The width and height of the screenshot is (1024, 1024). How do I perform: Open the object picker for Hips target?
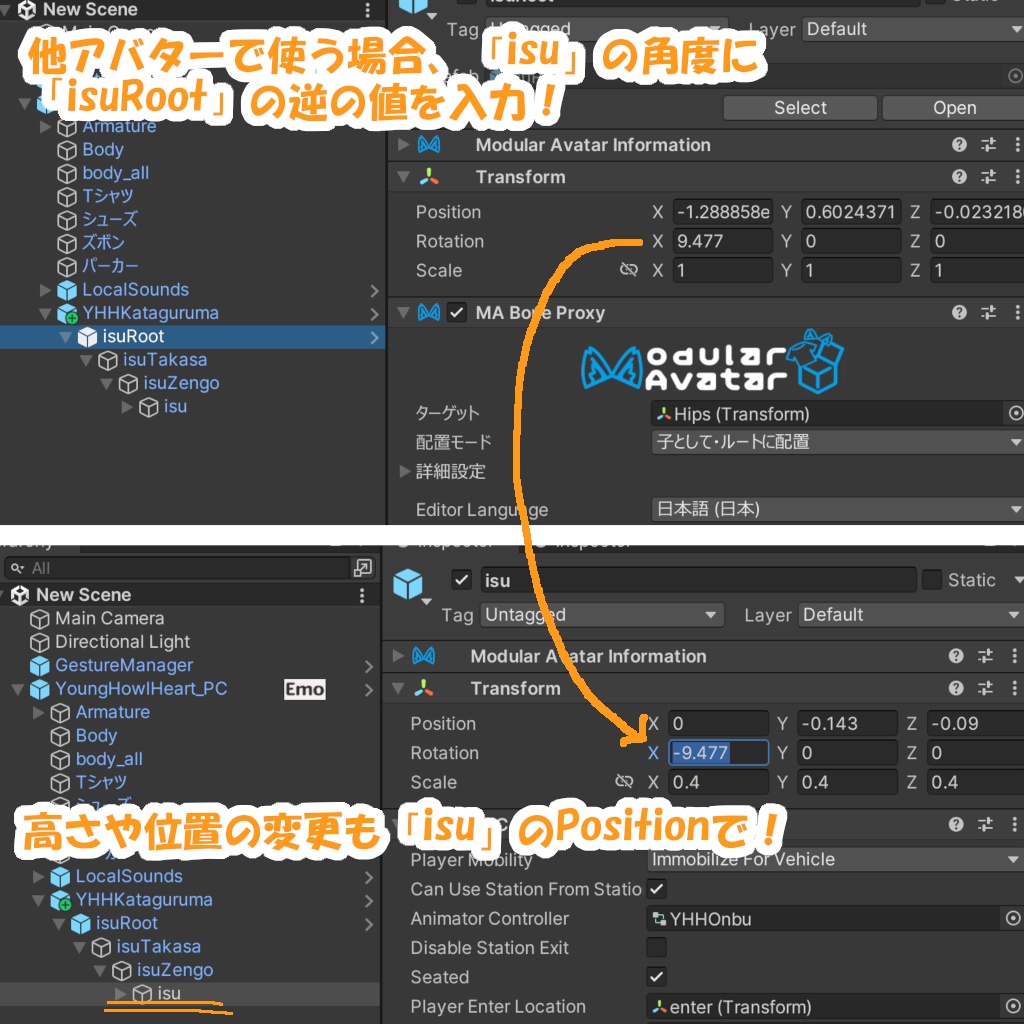(1016, 413)
